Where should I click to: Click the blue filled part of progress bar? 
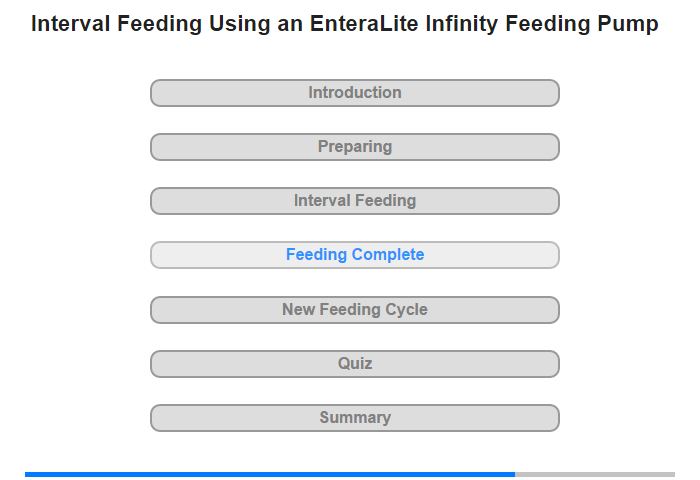270,474
